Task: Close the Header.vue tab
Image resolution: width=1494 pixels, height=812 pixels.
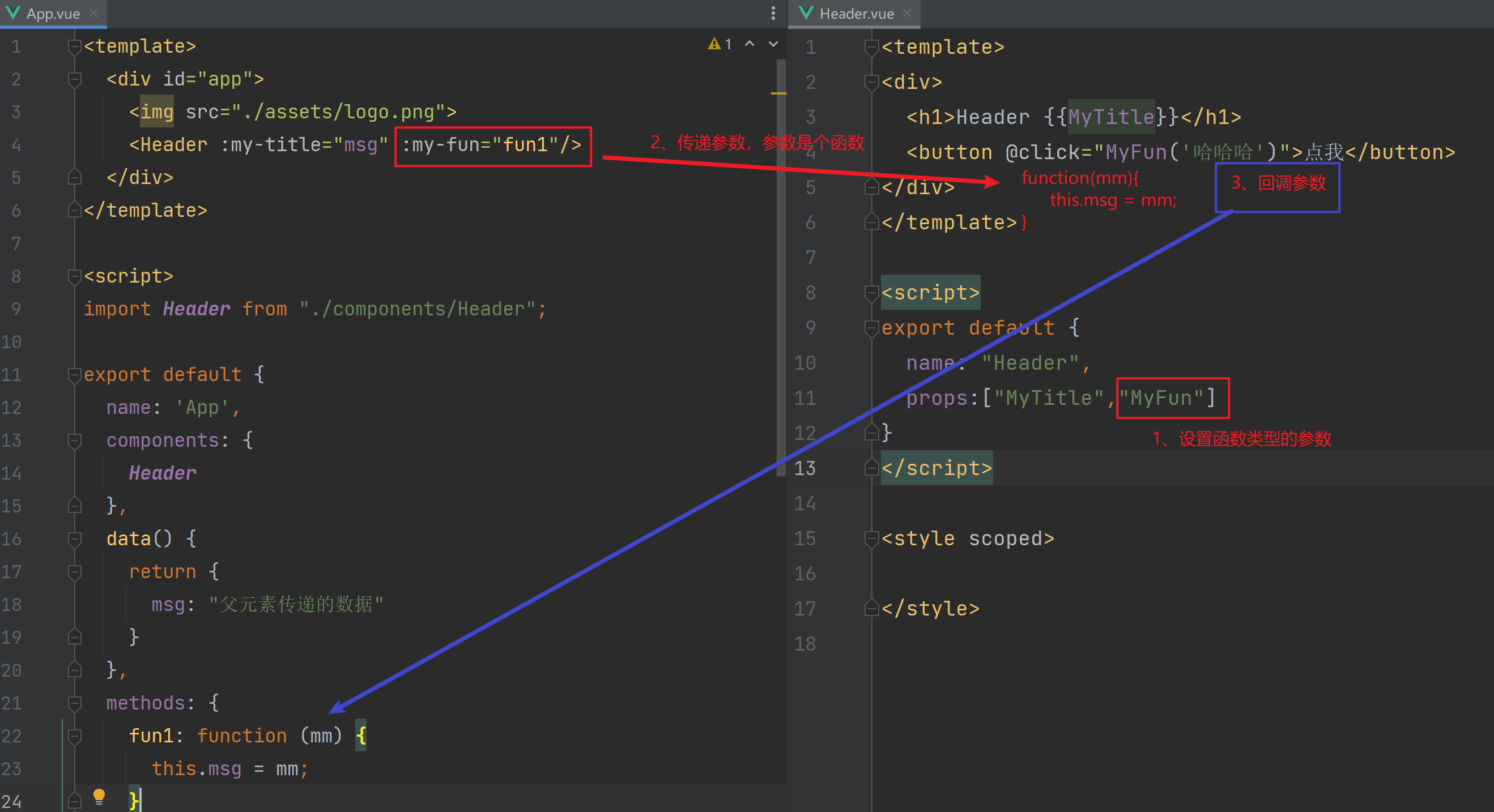Action: tap(908, 14)
